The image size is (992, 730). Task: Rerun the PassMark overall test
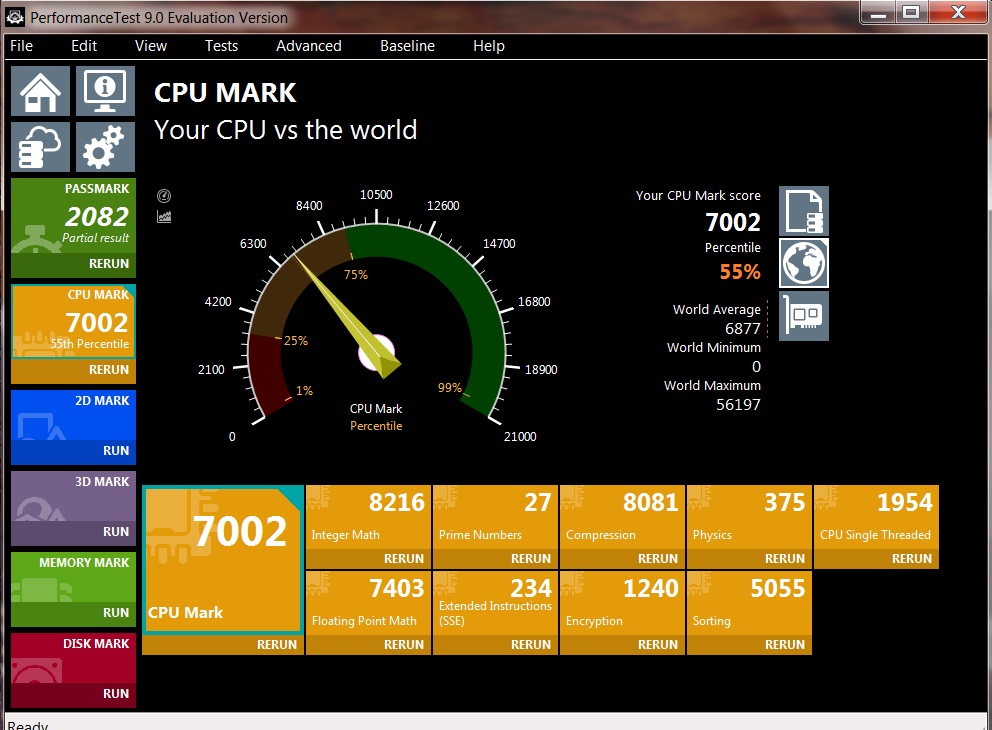73,264
